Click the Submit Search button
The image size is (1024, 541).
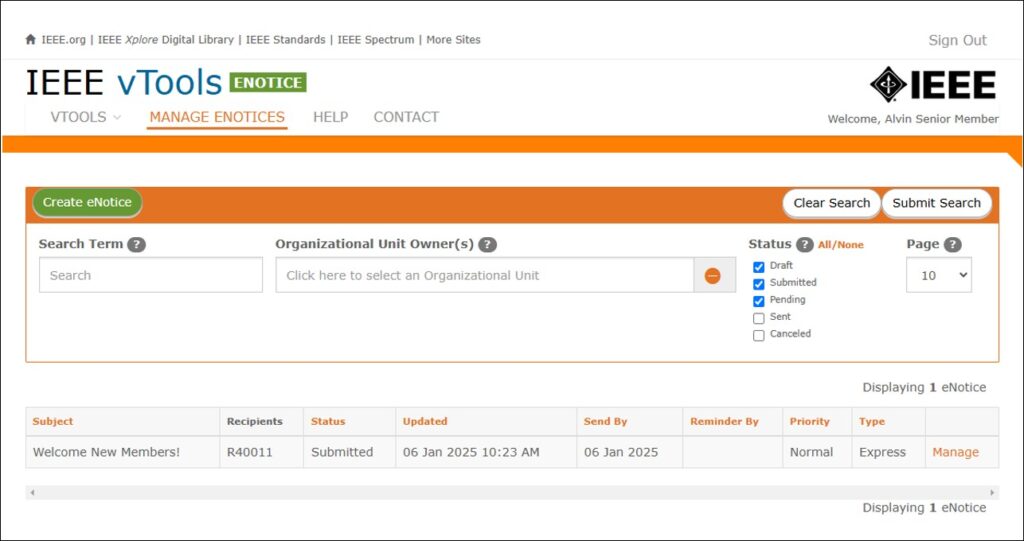point(936,203)
